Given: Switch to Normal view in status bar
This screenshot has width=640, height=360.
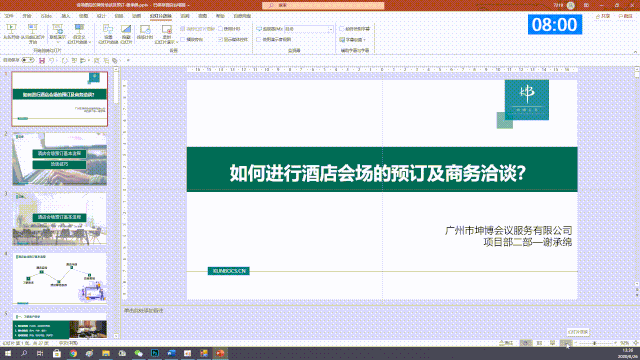Looking at the screenshot, I should pyautogui.click(x=526, y=343).
